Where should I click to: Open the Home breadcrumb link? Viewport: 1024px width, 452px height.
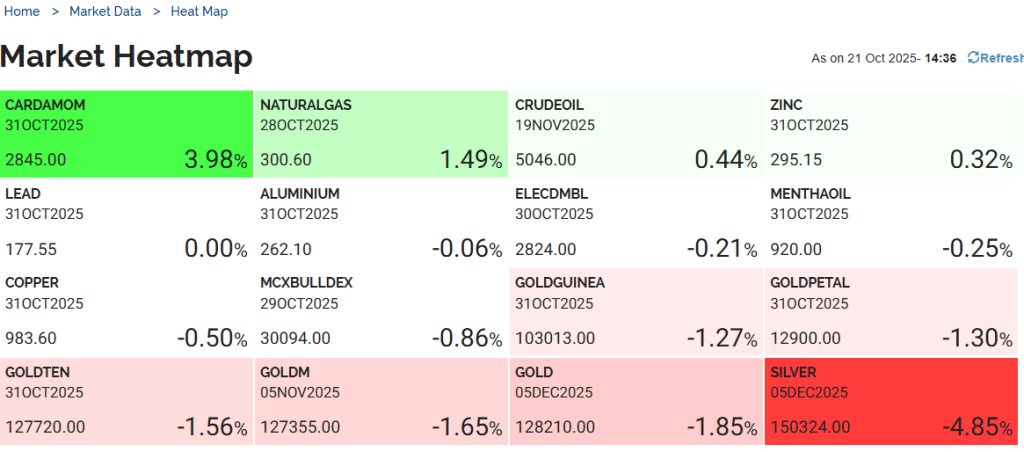[x=22, y=12]
